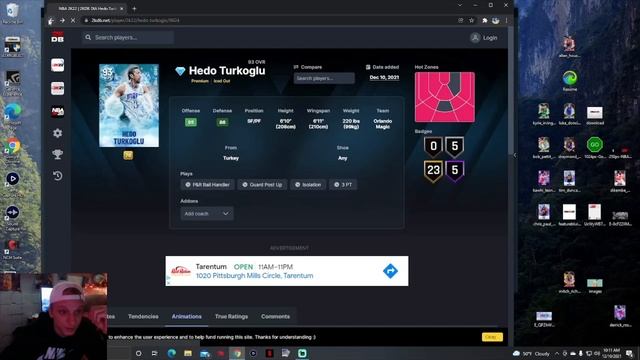Click the browser address bar
Screen dimensions: 640x360
click(269, 20)
